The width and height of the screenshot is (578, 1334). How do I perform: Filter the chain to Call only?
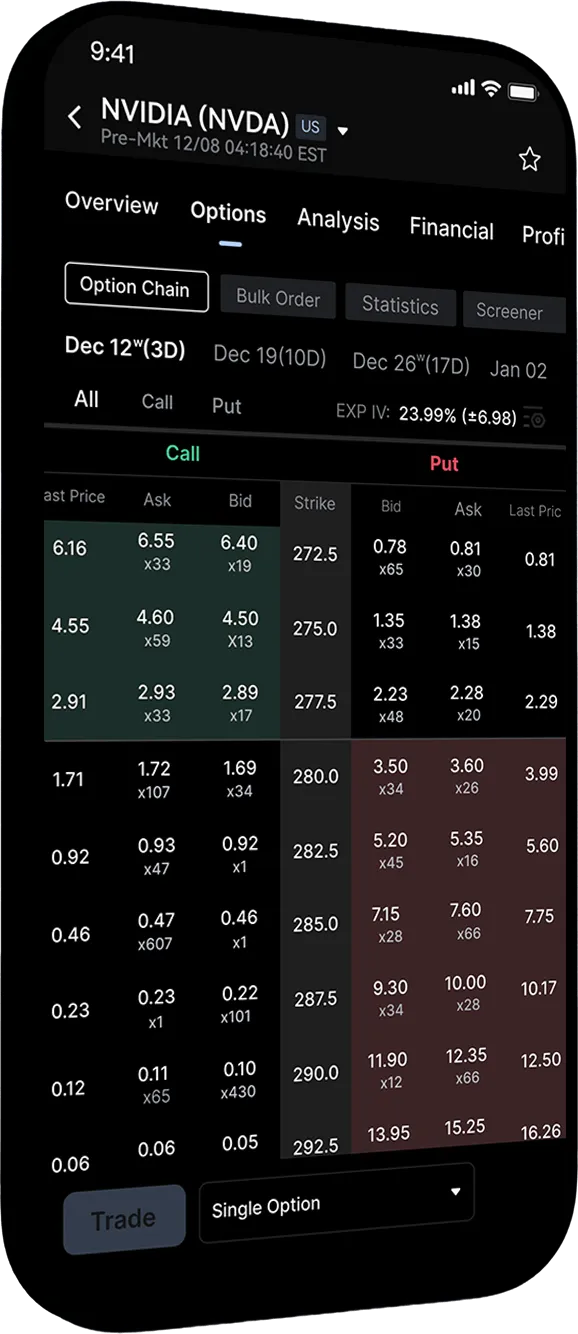[x=157, y=402]
